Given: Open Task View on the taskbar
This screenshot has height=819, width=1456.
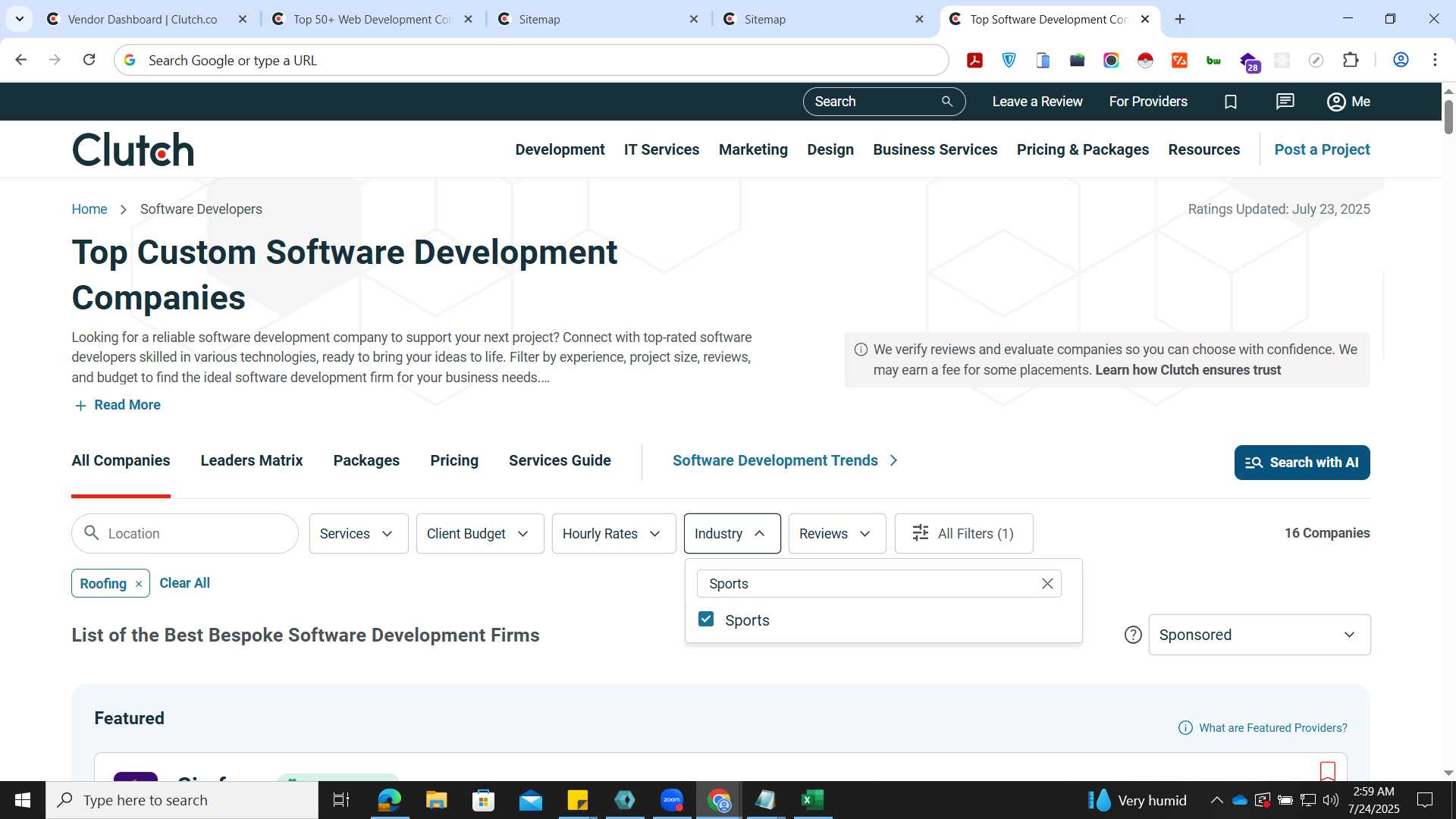Looking at the screenshot, I should tap(341, 800).
